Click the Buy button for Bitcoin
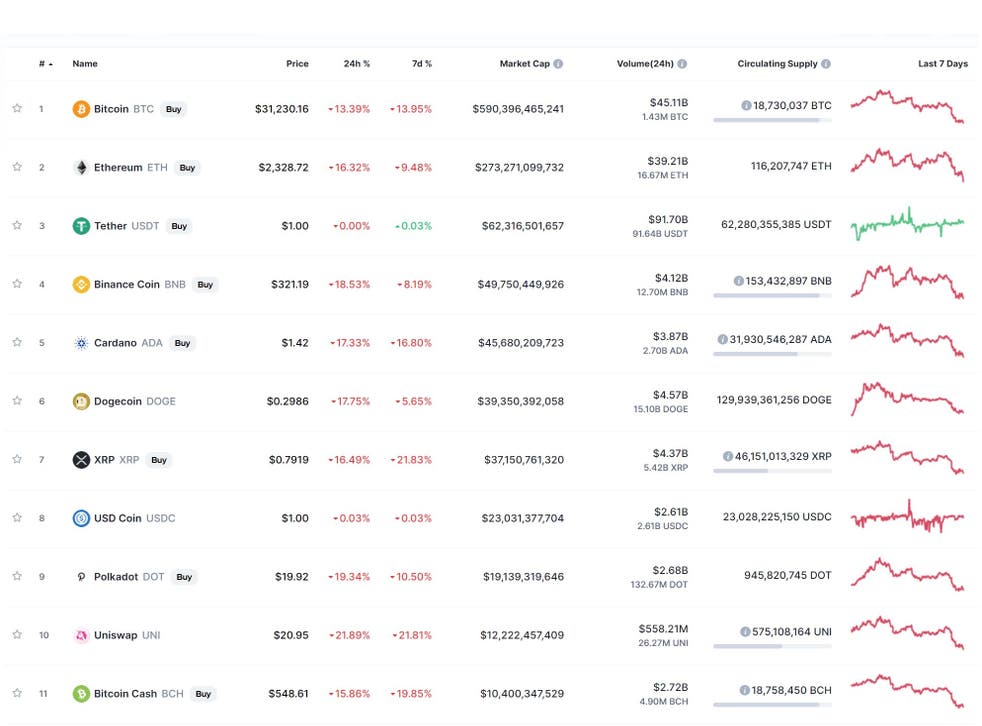The height and width of the screenshot is (726, 982). point(173,109)
